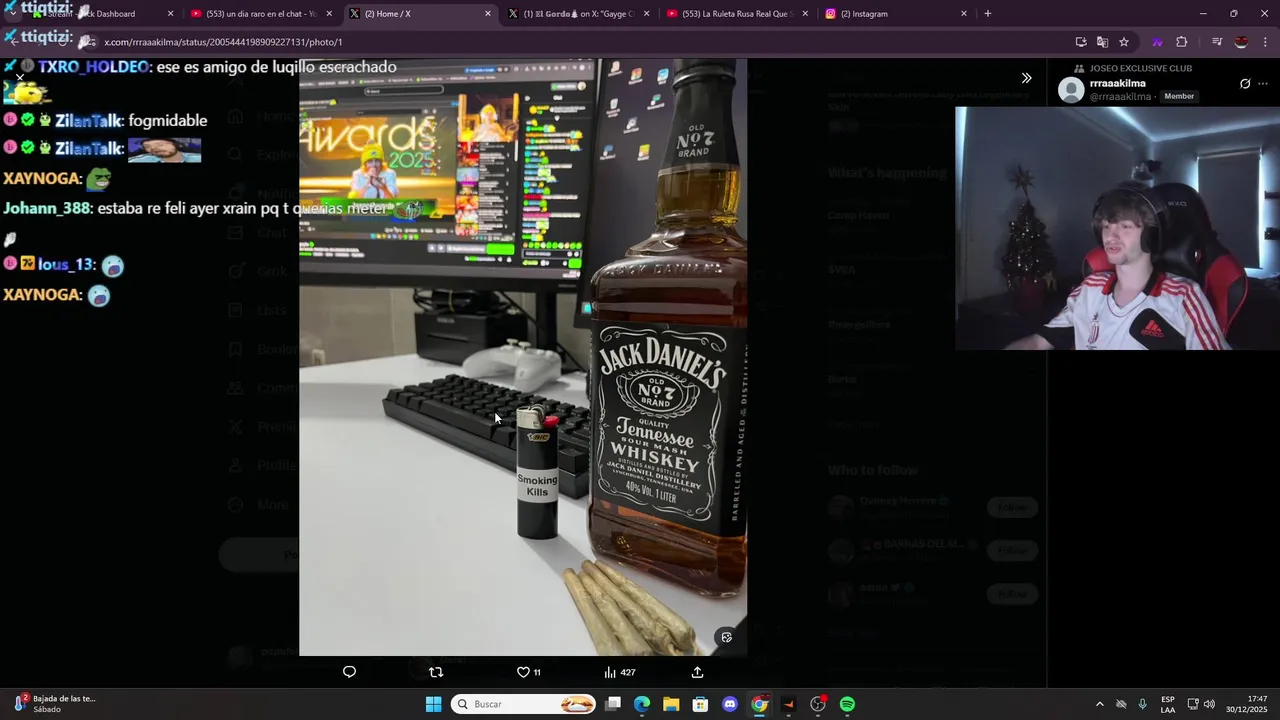Close the Home / X tab
The width and height of the screenshot is (1280, 720).
(x=488, y=14)
